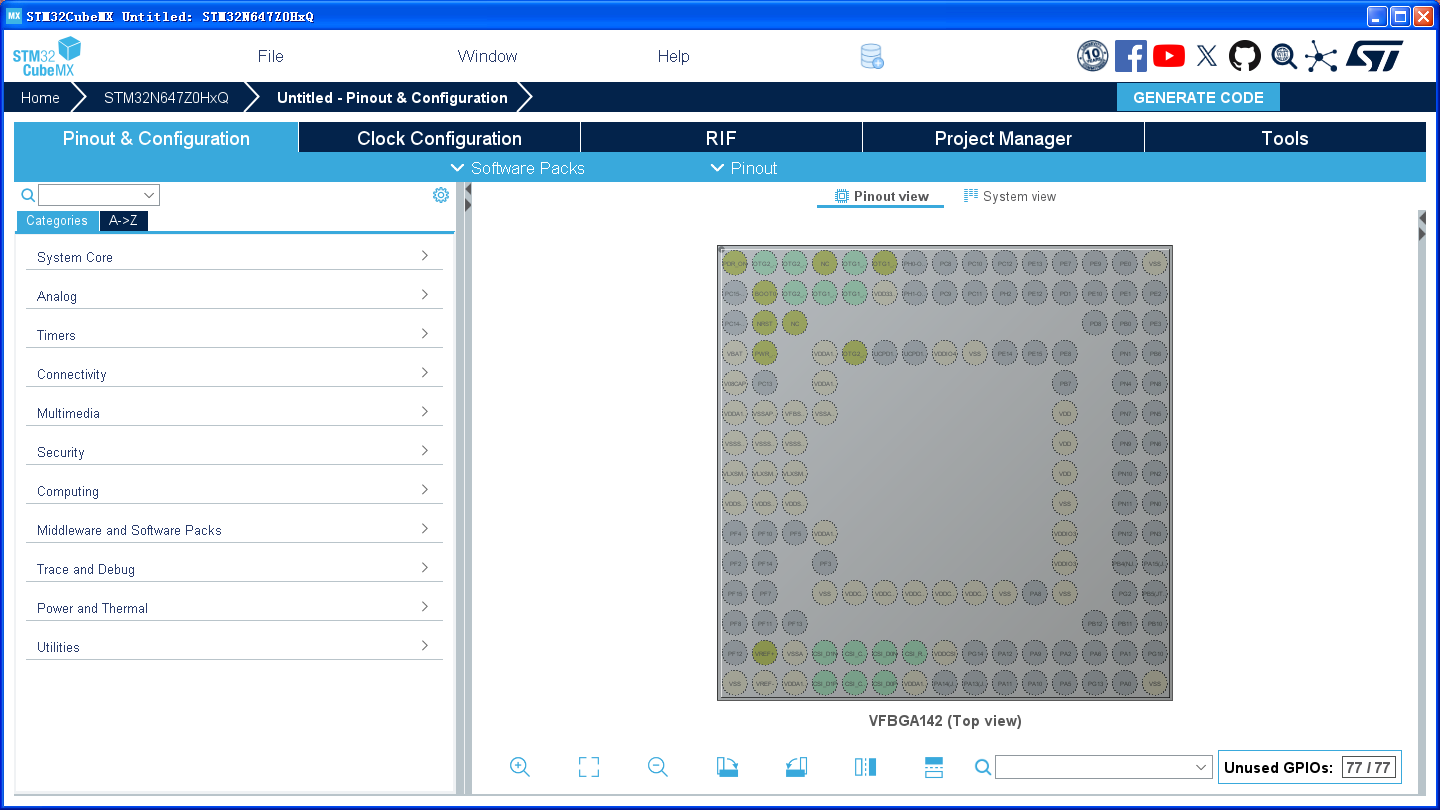Click pin PB12 on the chip
The image size is (1440, 810).
click(1095, 623)
